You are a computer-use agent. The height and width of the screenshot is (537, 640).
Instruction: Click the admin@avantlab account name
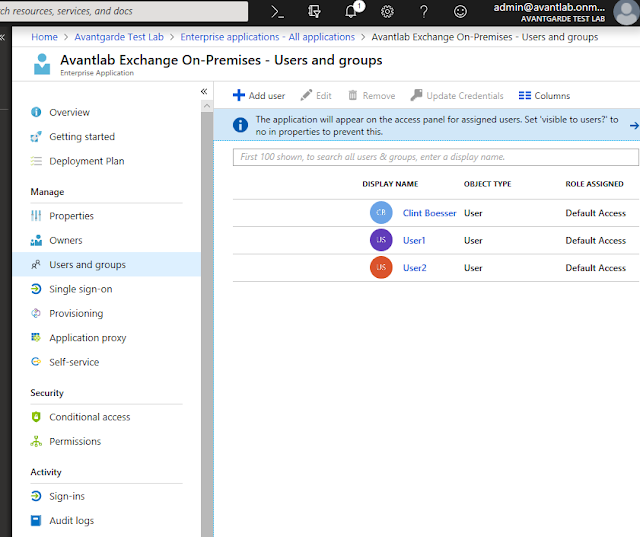[x=549, y=7]
